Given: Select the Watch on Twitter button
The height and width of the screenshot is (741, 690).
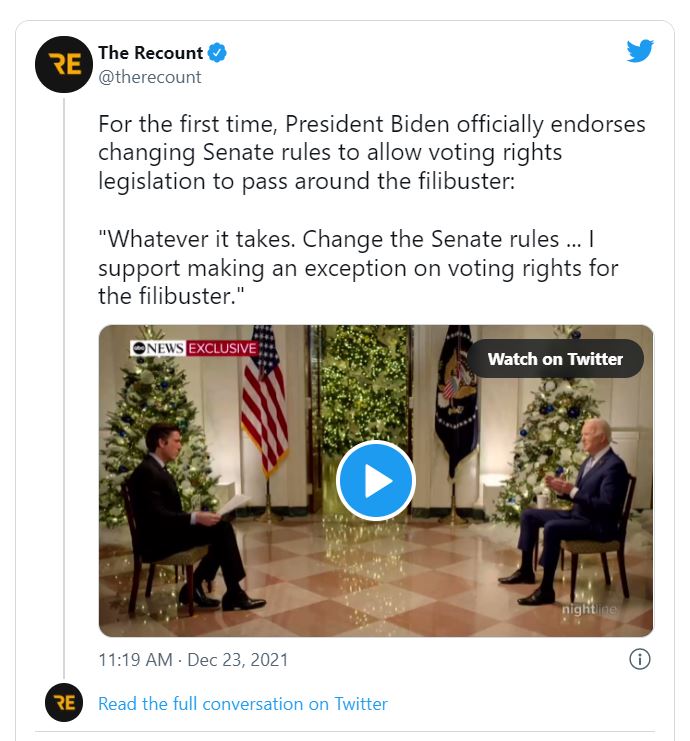Looking at the screenshot, I should [555, 359].
